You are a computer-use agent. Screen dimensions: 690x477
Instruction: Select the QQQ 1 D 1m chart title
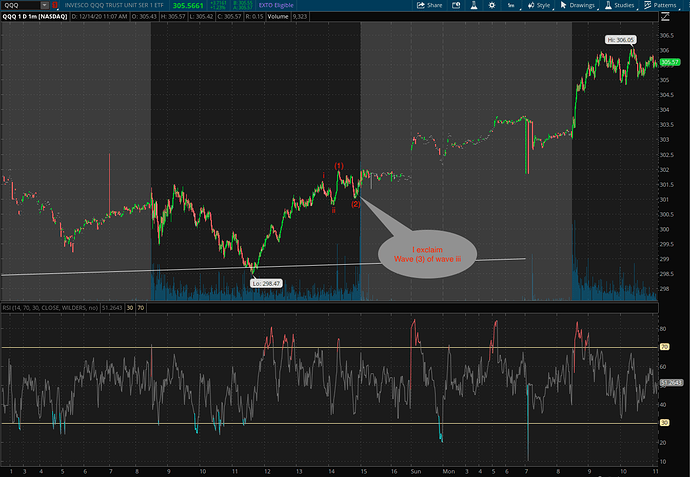coord(34,17)
